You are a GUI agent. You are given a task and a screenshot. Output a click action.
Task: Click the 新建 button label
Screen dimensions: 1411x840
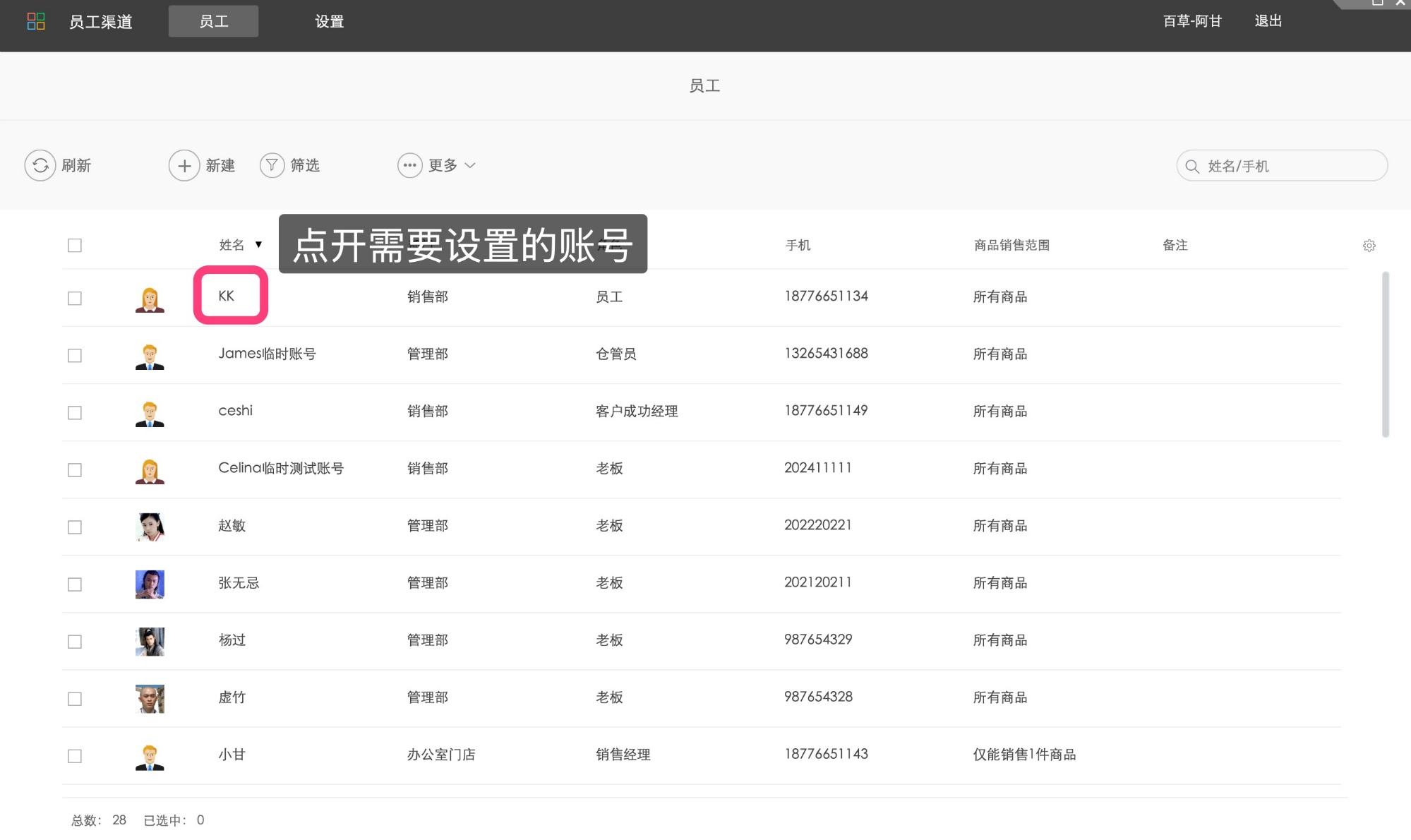(x=220, y=165)
